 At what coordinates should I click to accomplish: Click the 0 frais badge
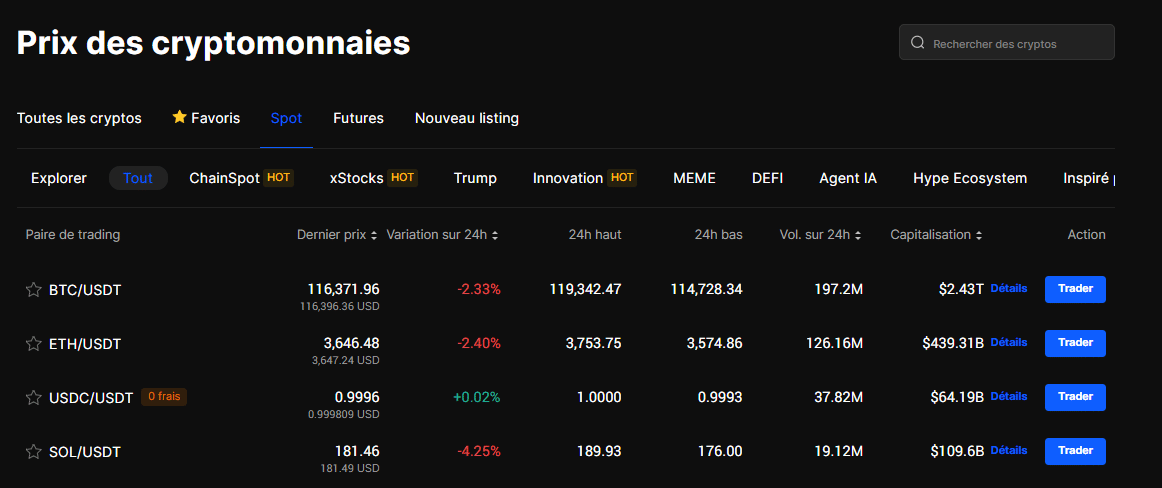pyautogui.click(x=163, y=396)
